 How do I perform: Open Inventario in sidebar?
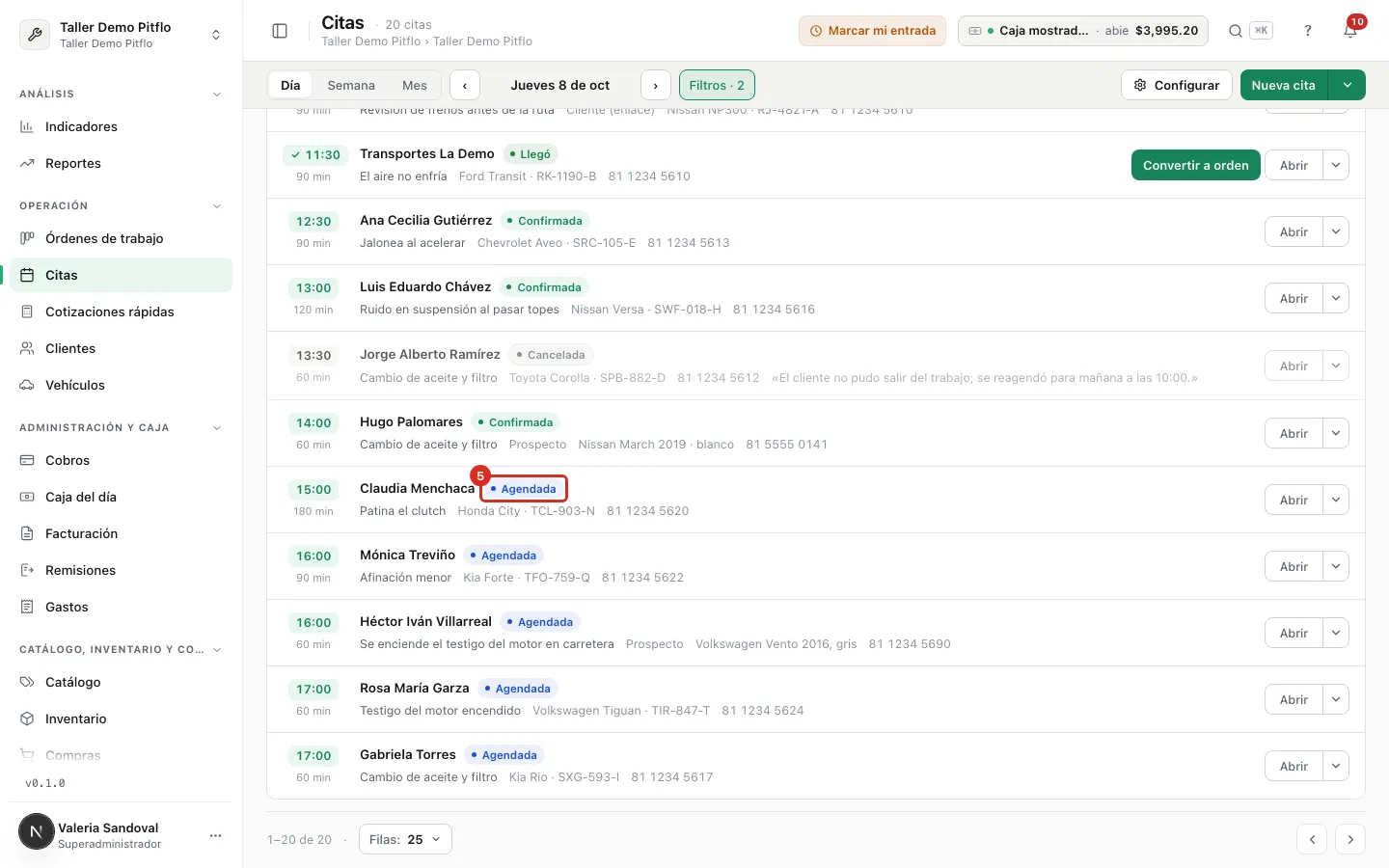122,719
